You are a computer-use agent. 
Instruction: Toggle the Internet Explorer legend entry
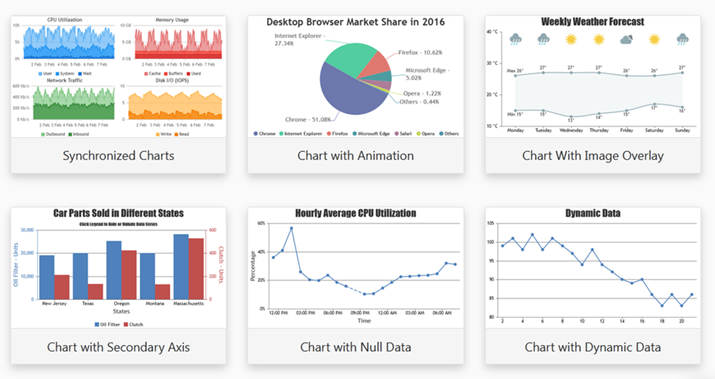pos(301,134)
